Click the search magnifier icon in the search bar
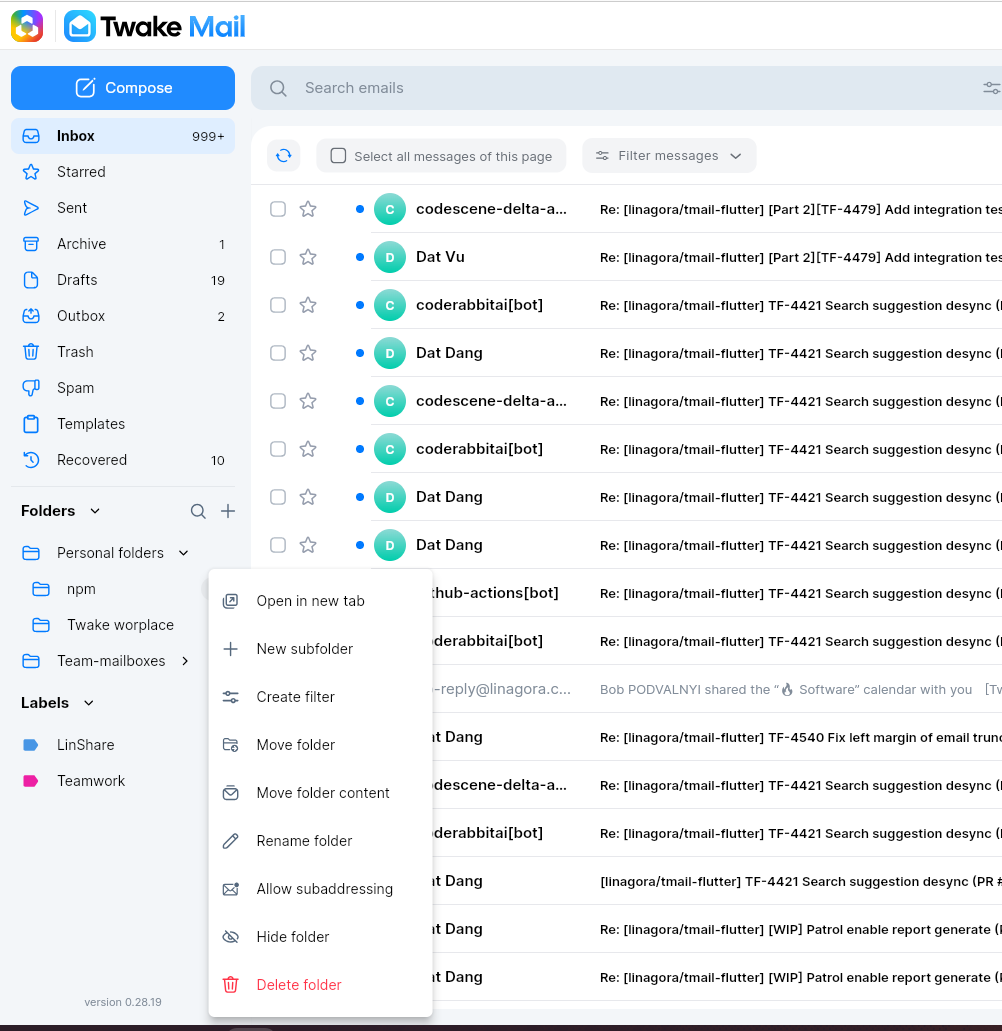Image resolution: width=1002 pixels, height=1031 pixels. click(x=278, y=88)
